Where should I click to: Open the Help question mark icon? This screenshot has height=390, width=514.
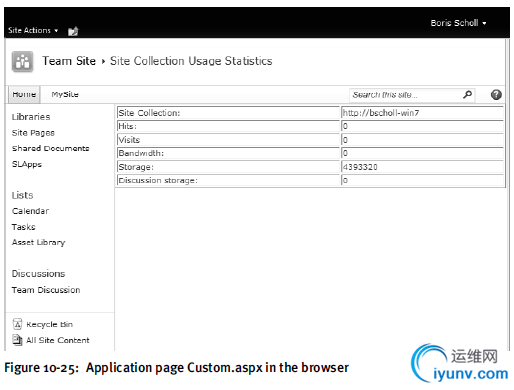point(496,95)
